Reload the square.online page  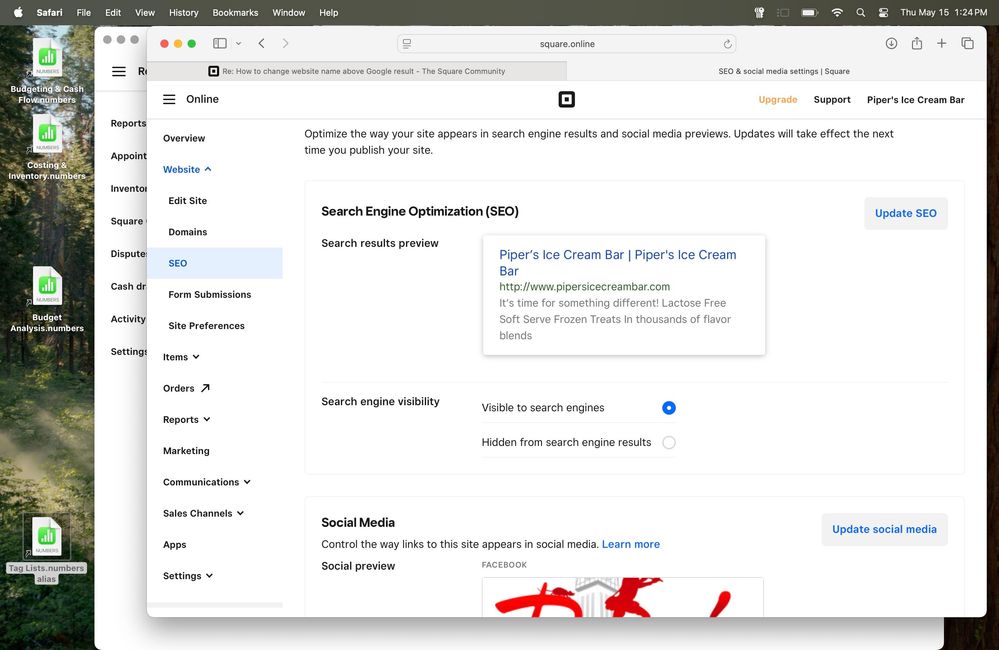click(x=727, y=44)
